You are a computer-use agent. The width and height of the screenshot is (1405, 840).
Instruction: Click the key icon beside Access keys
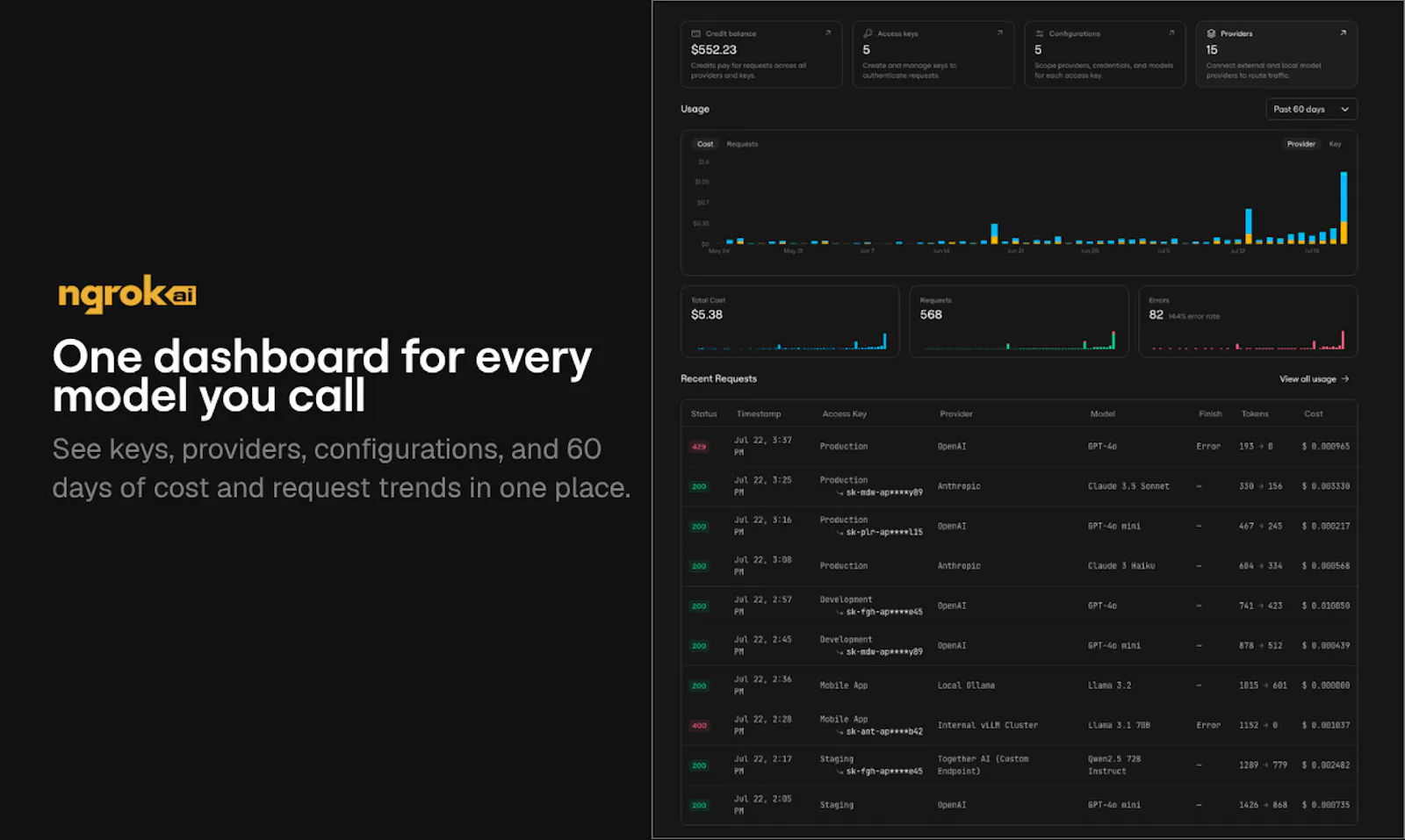[x=868, y=33]
